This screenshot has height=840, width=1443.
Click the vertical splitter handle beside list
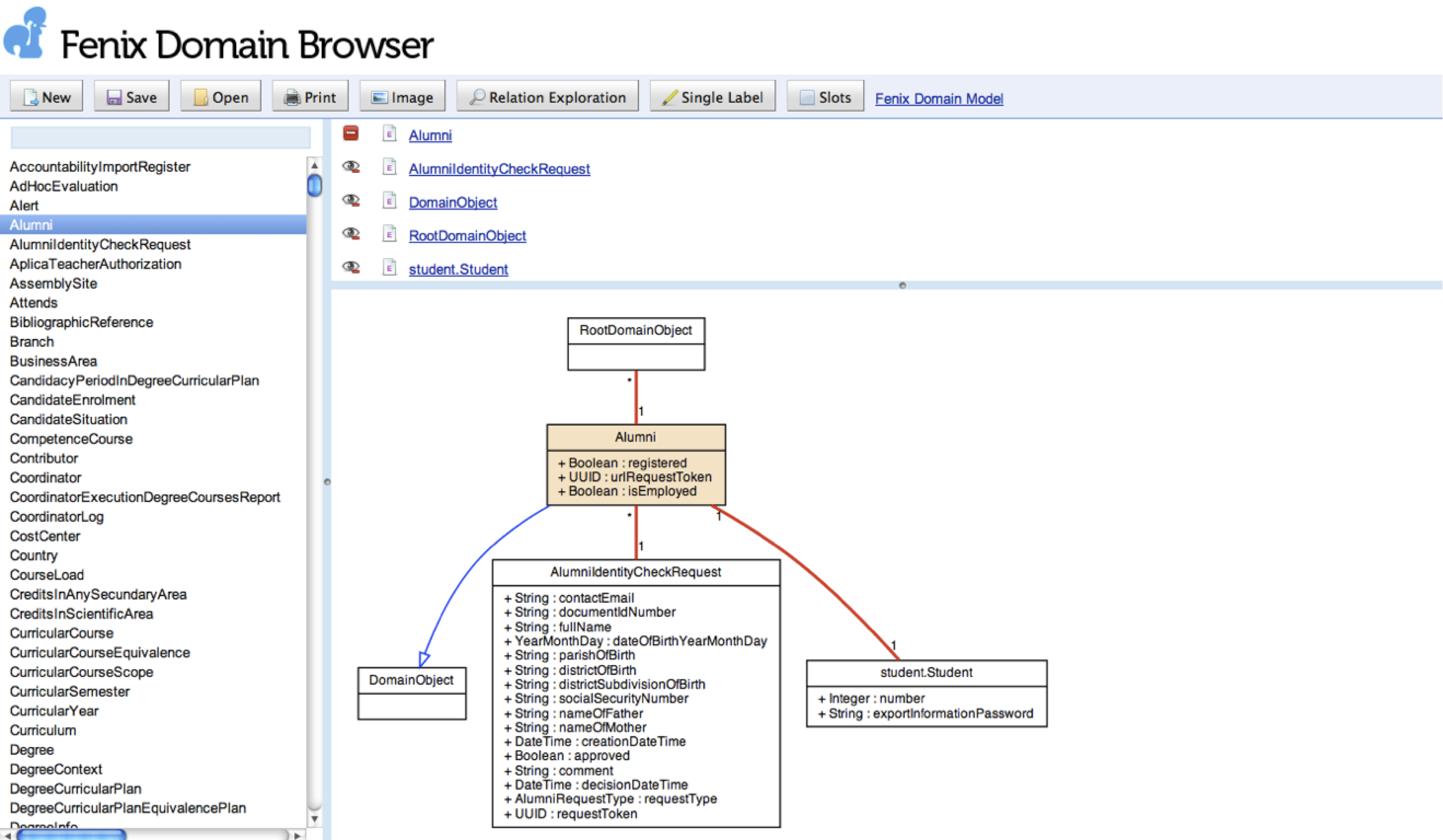pos(327,481)
